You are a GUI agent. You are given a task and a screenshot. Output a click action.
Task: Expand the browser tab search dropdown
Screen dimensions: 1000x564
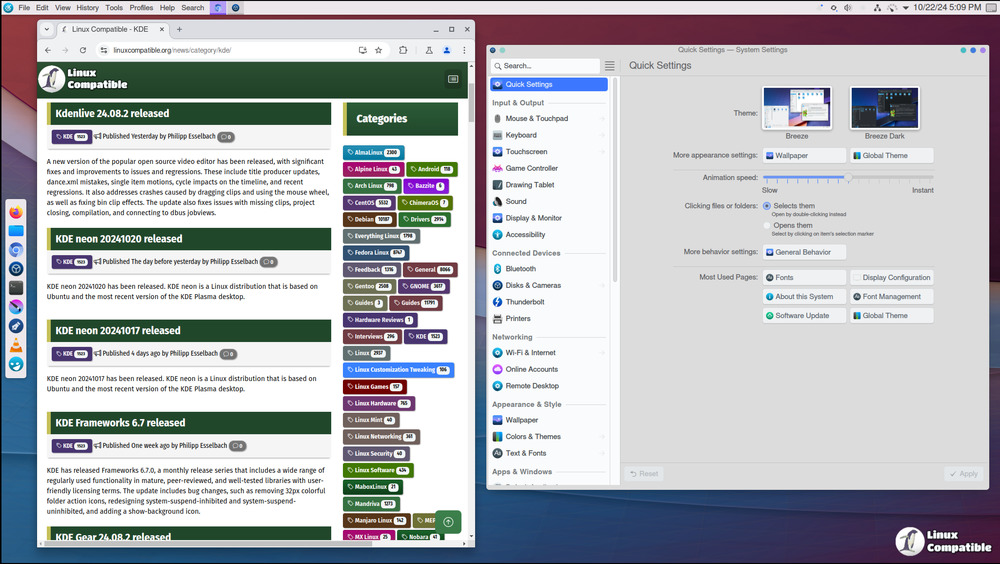47,29
